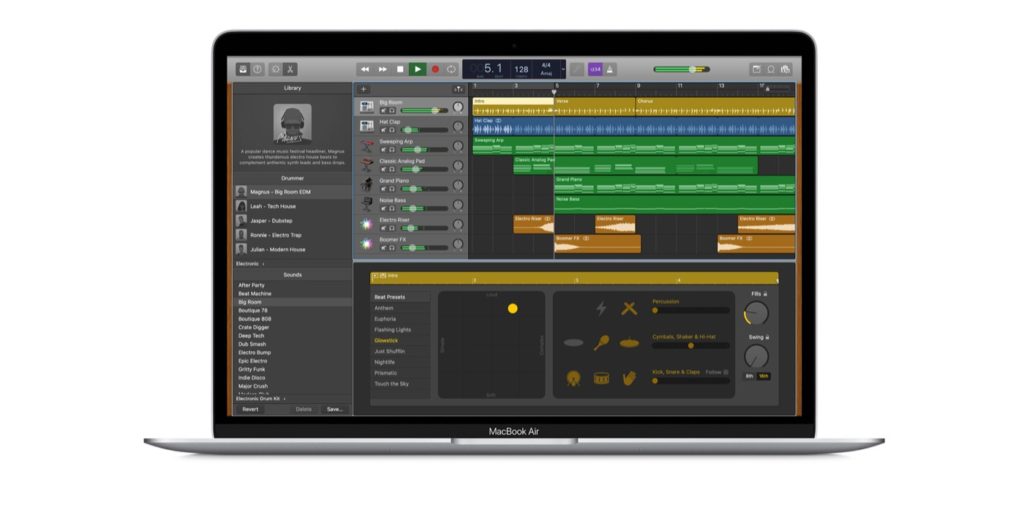
Task: Expand the Electronic genre dropdown
Action: tap(250, 264)
